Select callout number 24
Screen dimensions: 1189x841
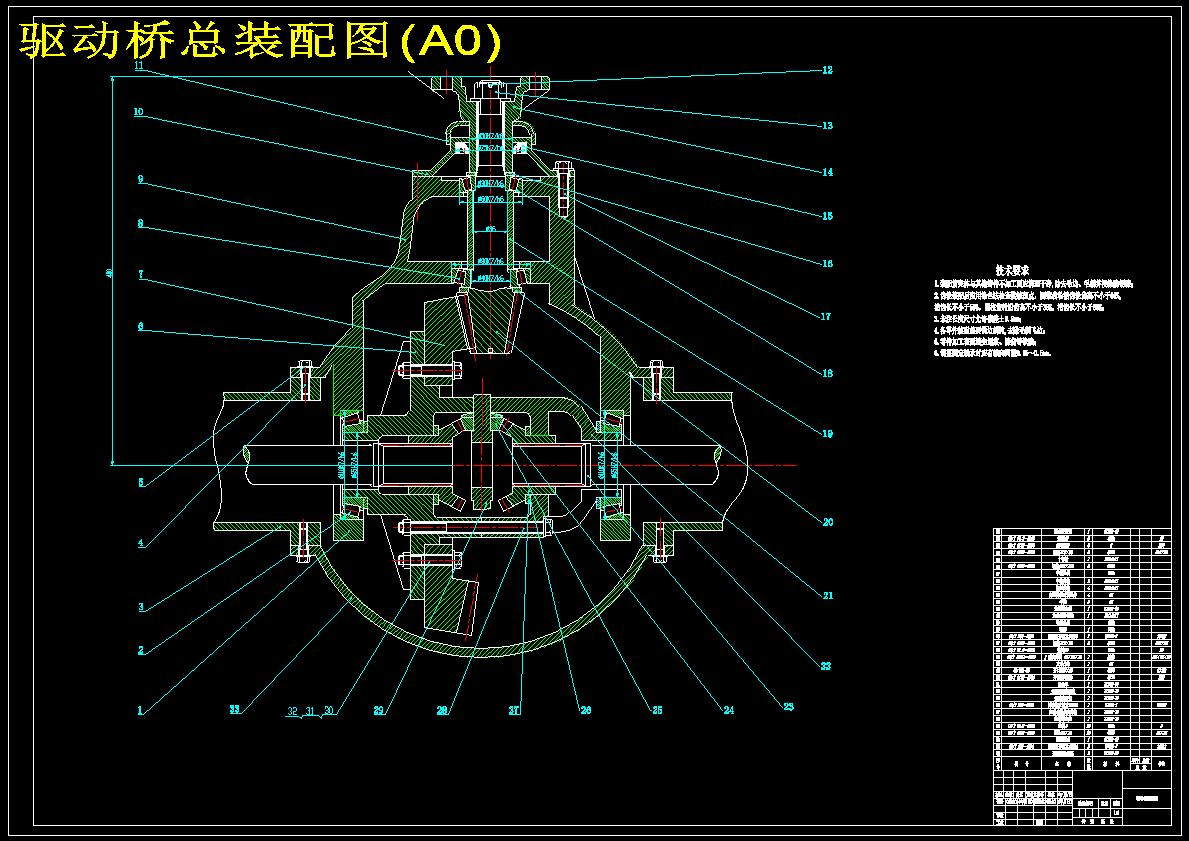pyautogui.click(x=729, y=711)
